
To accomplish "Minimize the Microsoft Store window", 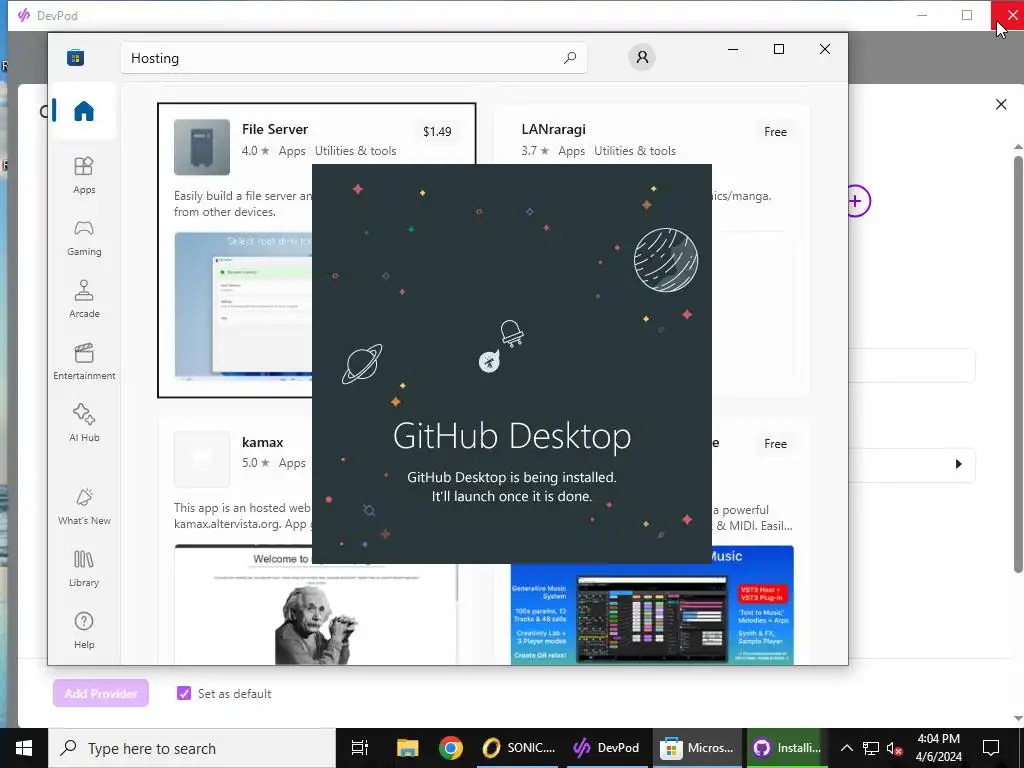I will click(x=733, y=49).
